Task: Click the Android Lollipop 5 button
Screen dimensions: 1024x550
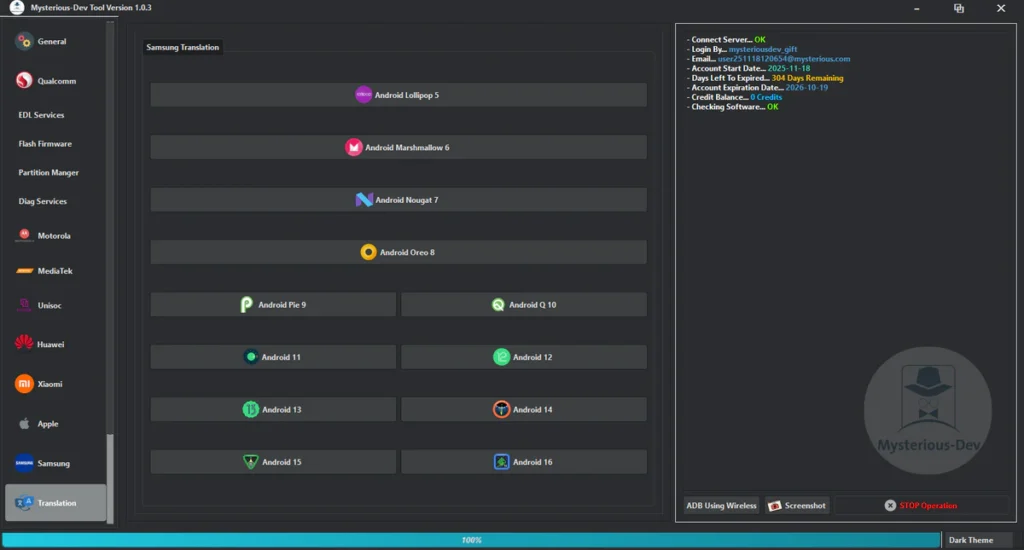Action: pyautogui.click(x=398, y=95)
